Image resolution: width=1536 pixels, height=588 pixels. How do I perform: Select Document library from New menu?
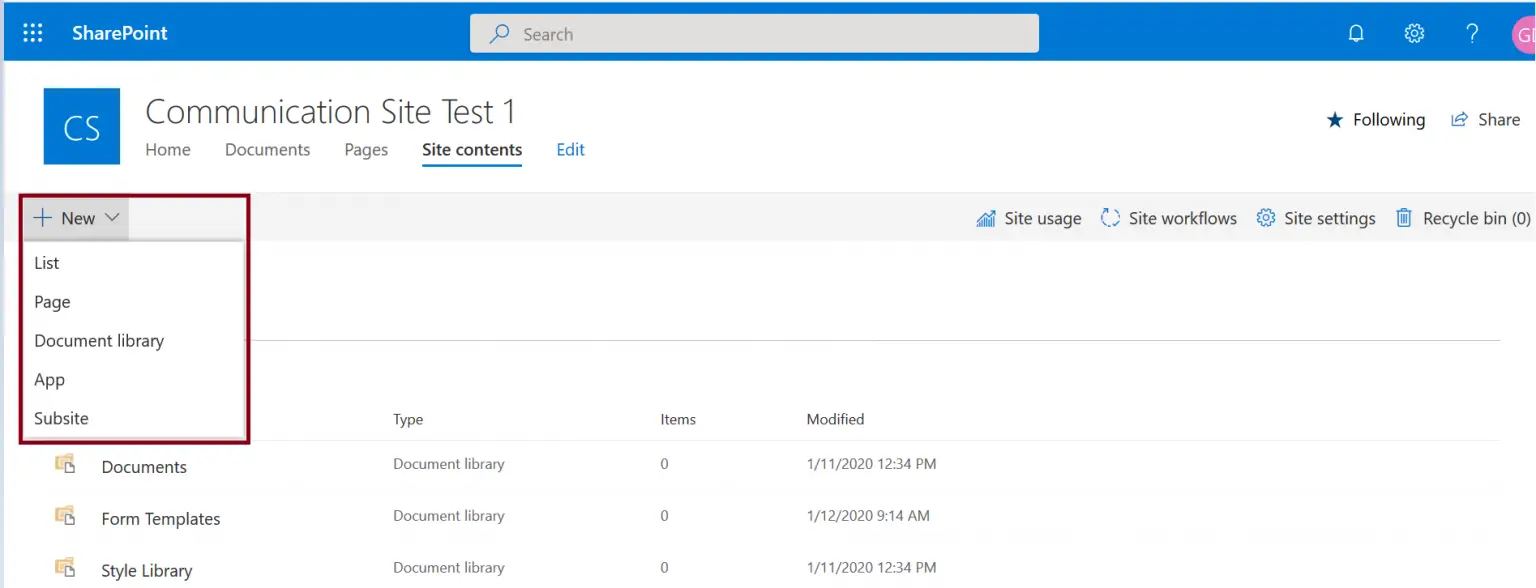click(x=99, y=340)
